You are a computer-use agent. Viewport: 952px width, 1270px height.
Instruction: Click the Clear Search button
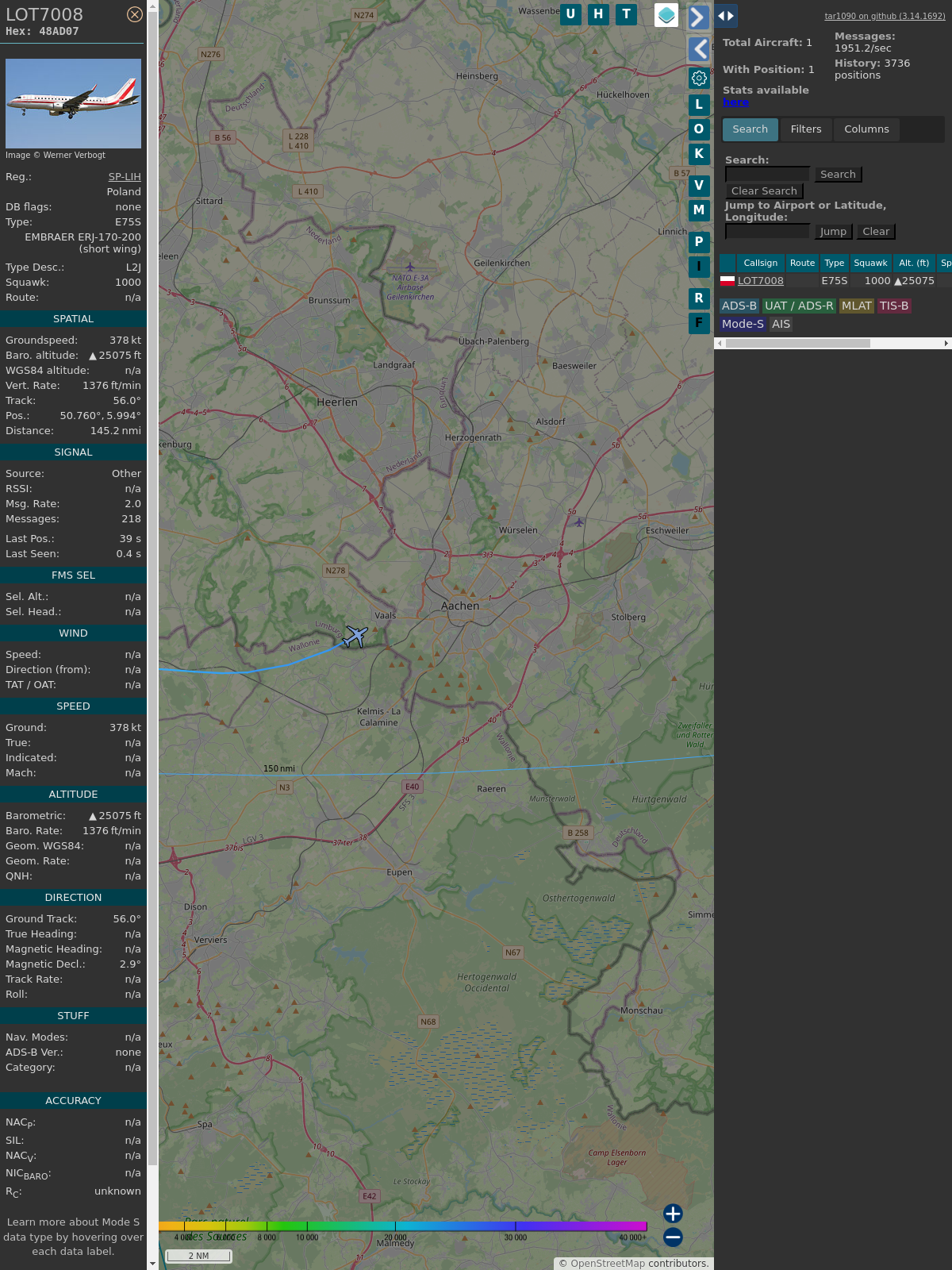764,191
